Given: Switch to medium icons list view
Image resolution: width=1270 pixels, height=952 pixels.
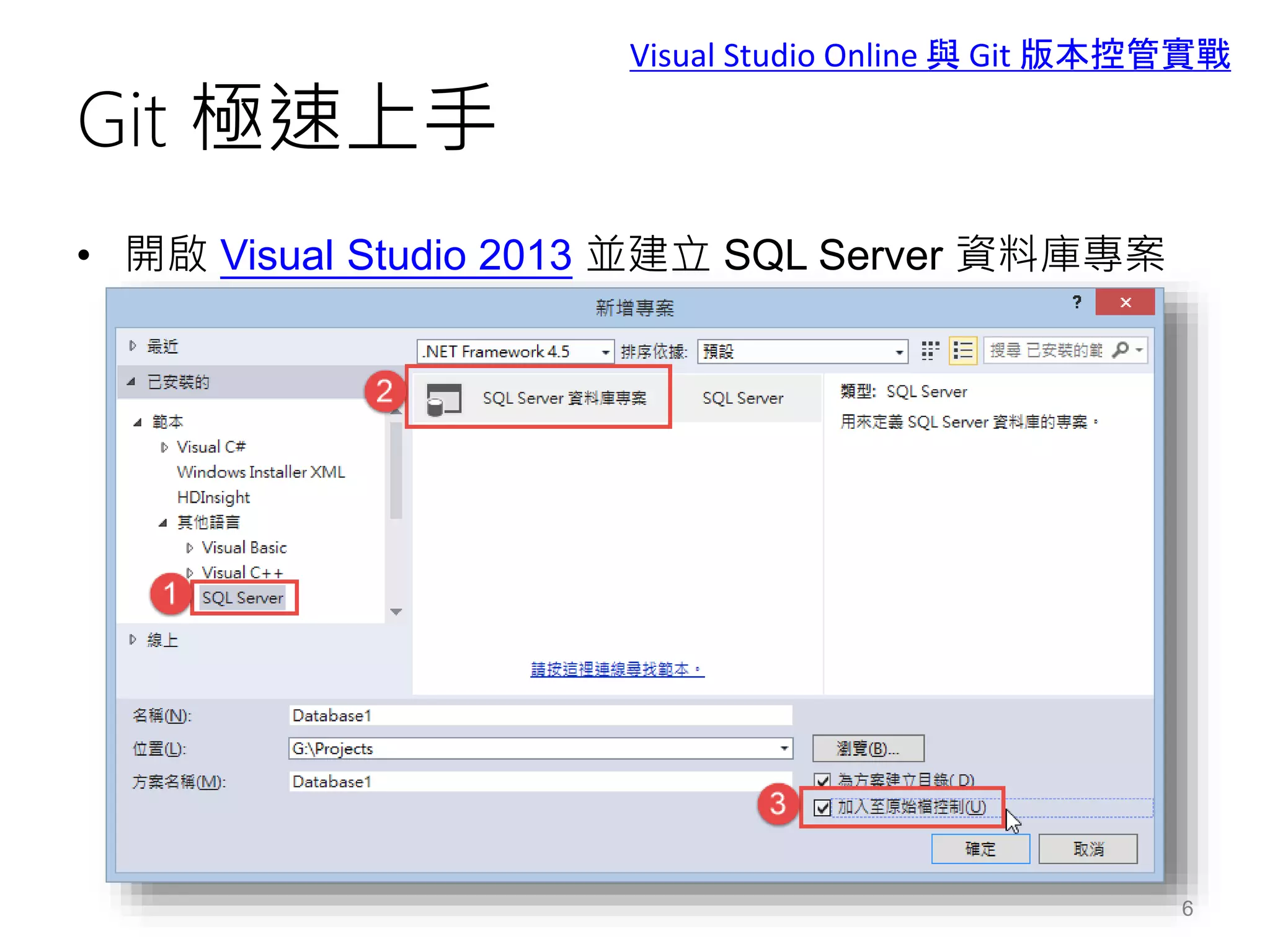Looking at the screenshot, I should tap(963, 351).
